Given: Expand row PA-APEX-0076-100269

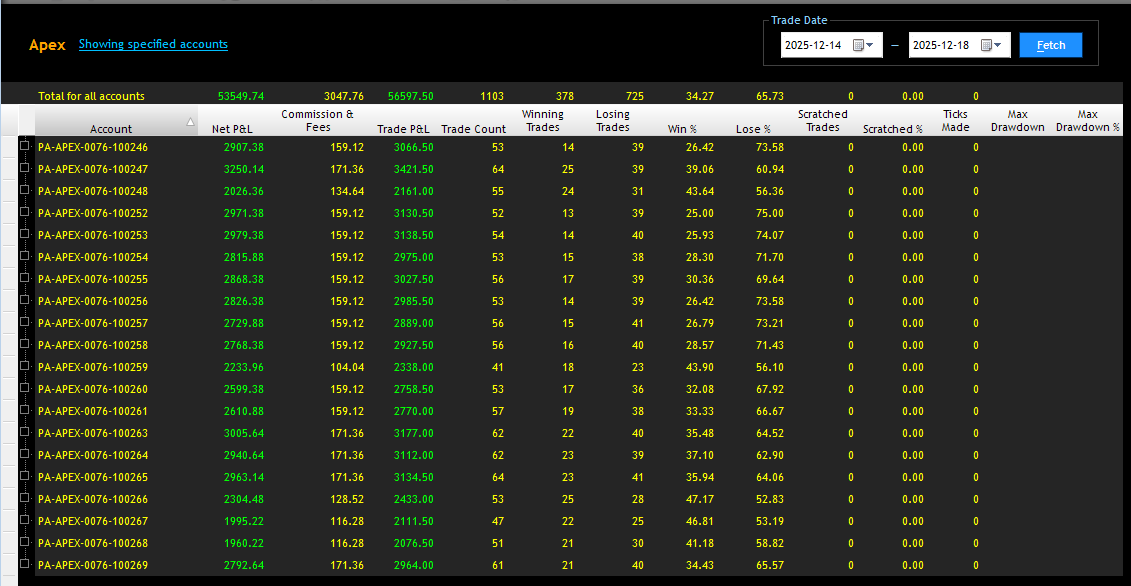Looking at the screenshot, I should point(25,564).
